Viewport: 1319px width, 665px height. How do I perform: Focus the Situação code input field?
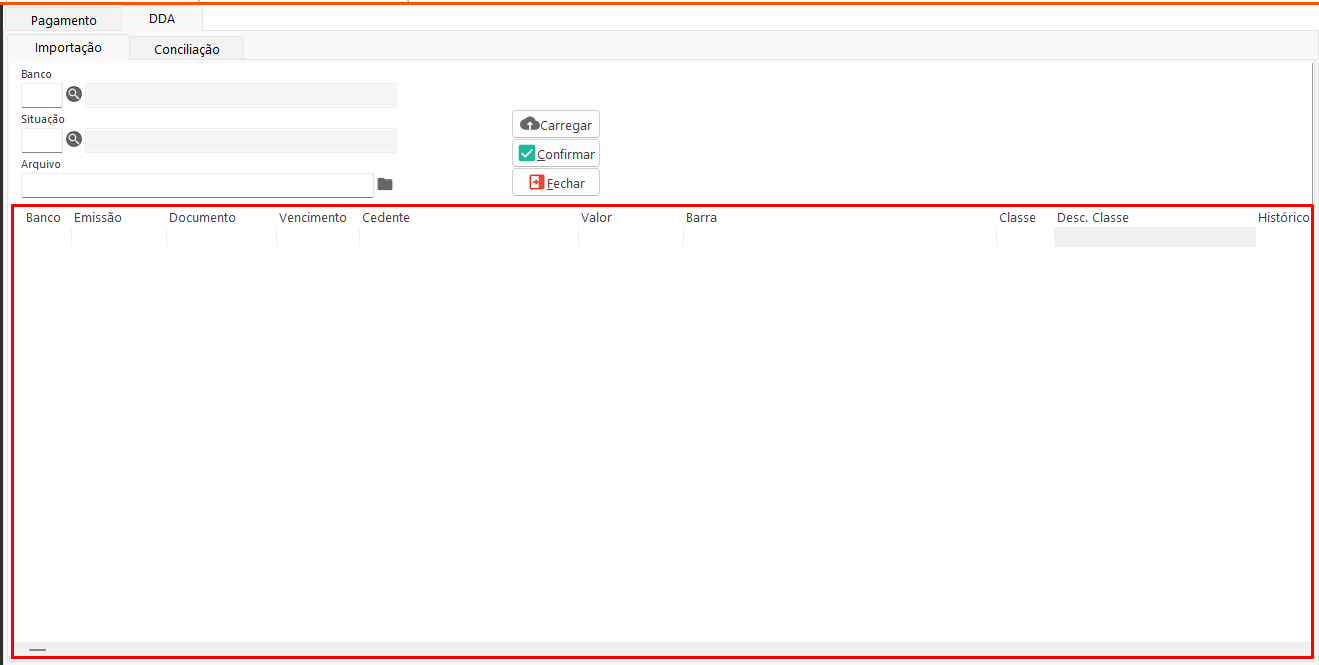point(42,141)
